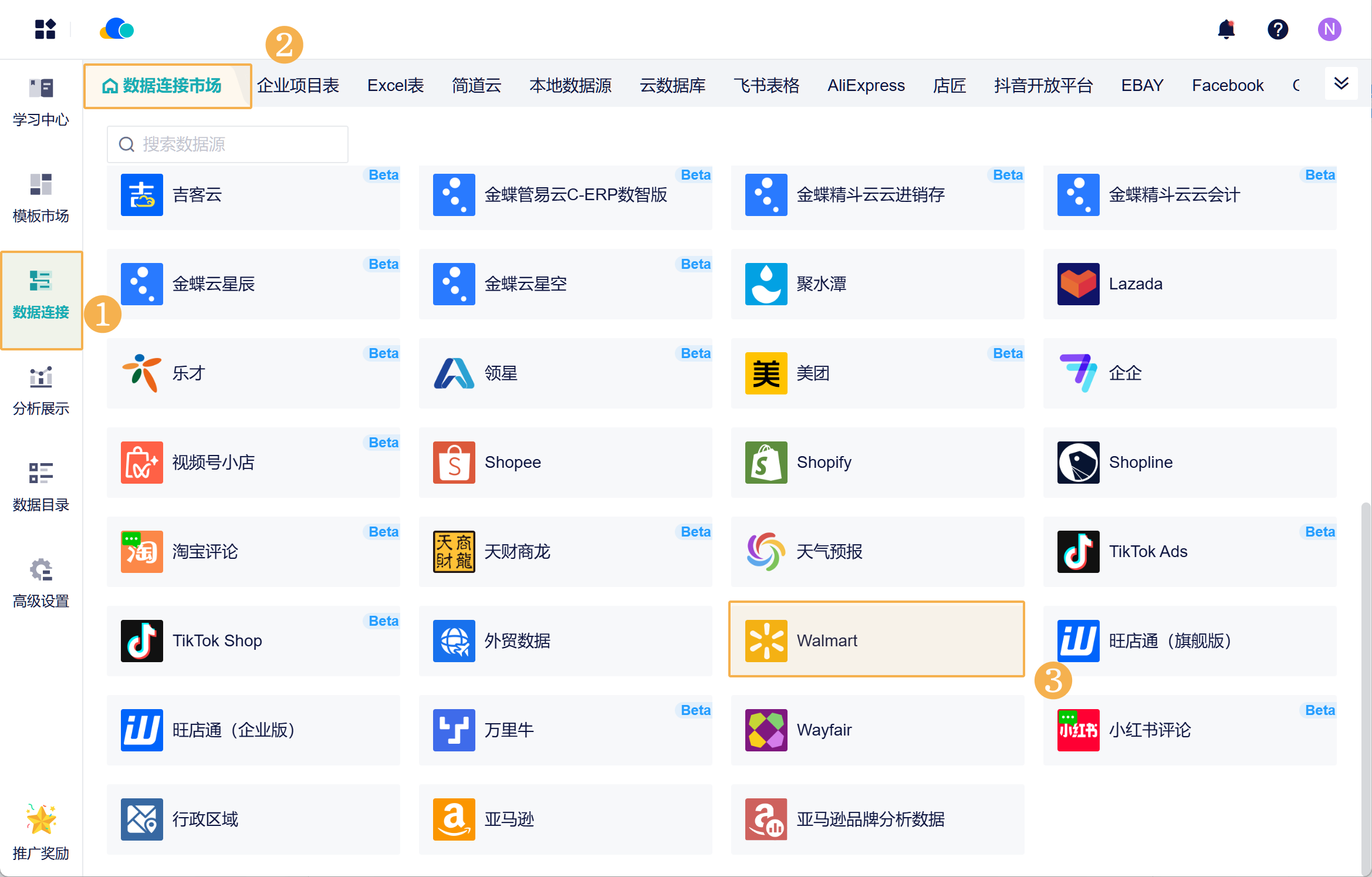The height and width of the screenshot is (877, 1372).
Task: Select the Walmart data source card
Action: (x=876, y=640)
